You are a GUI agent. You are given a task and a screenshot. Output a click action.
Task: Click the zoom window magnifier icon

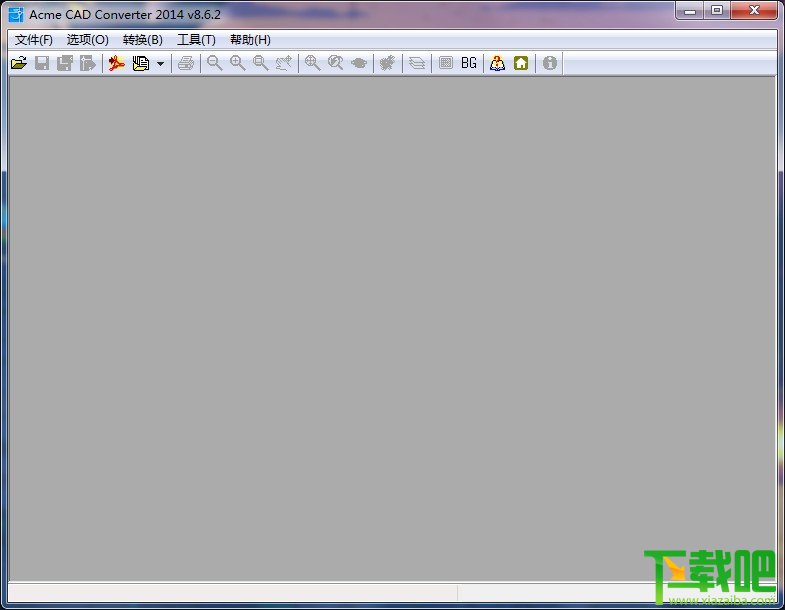click(260, 63)
